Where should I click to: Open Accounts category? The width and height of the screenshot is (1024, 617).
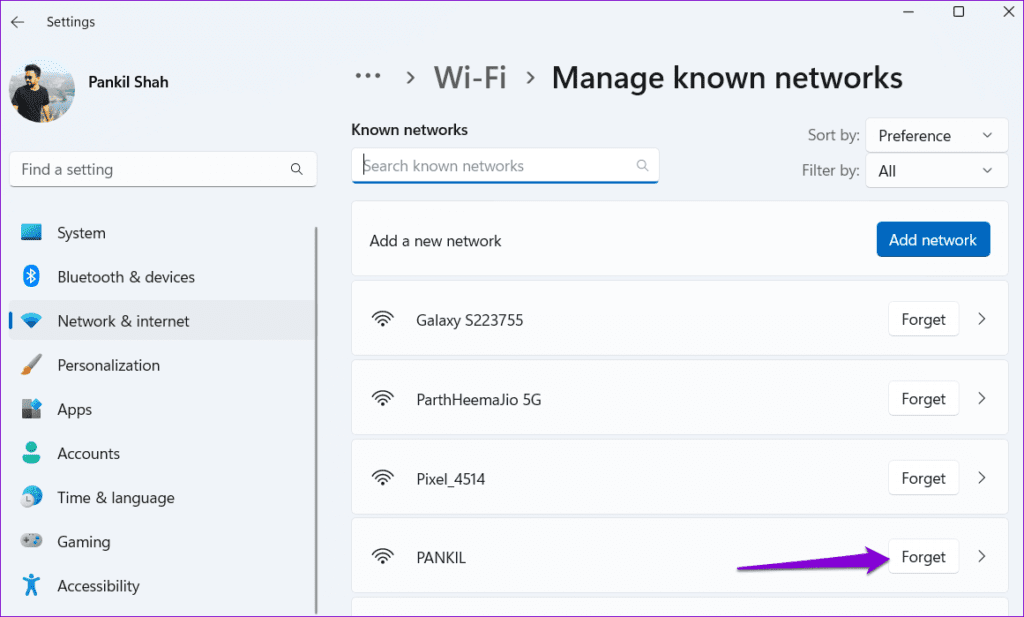[x=88, y=453]
